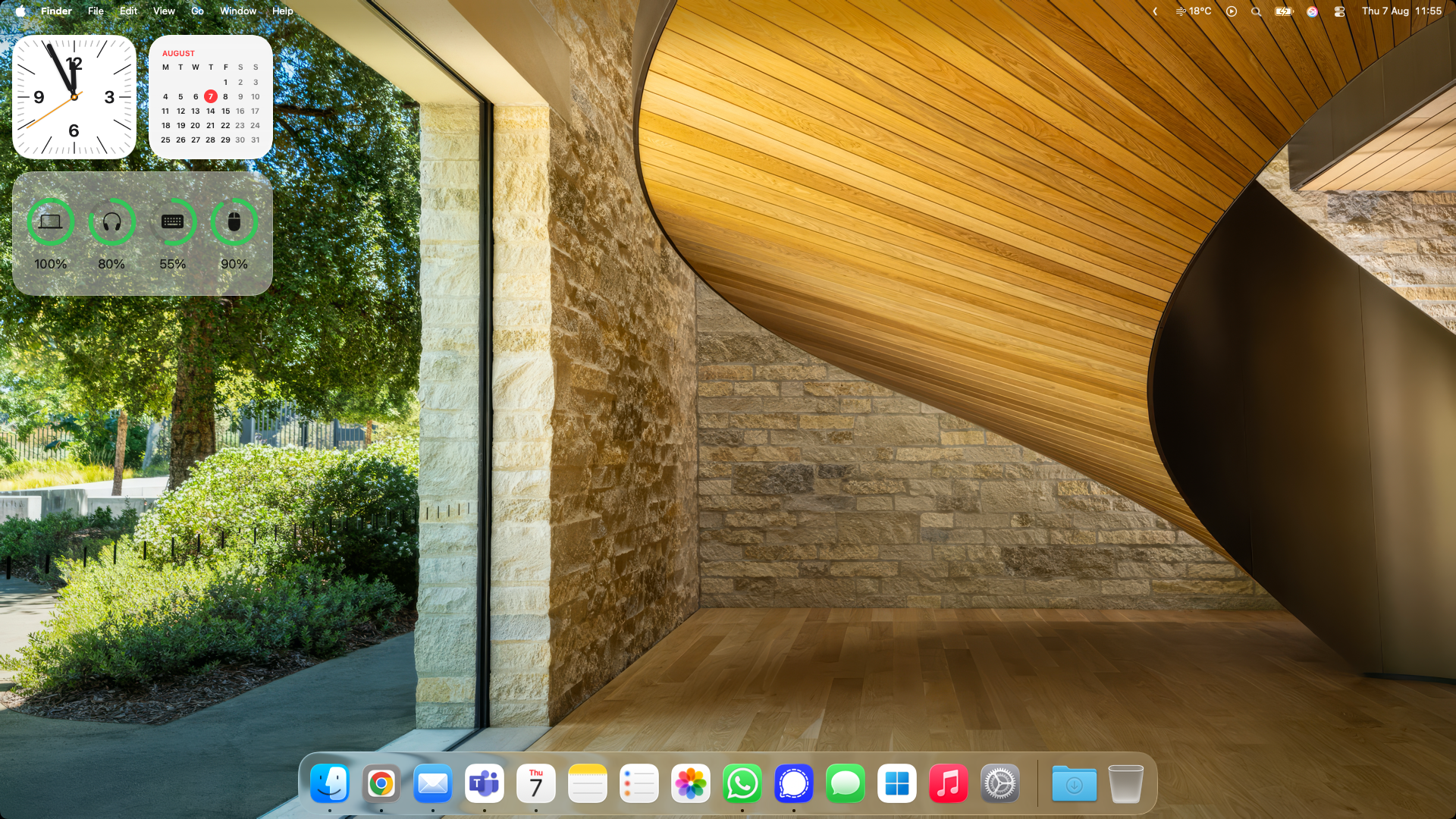Screen dimensions: 1456x819
Task: Open the Signal messenger Dock icon
Action: (793, 783)
